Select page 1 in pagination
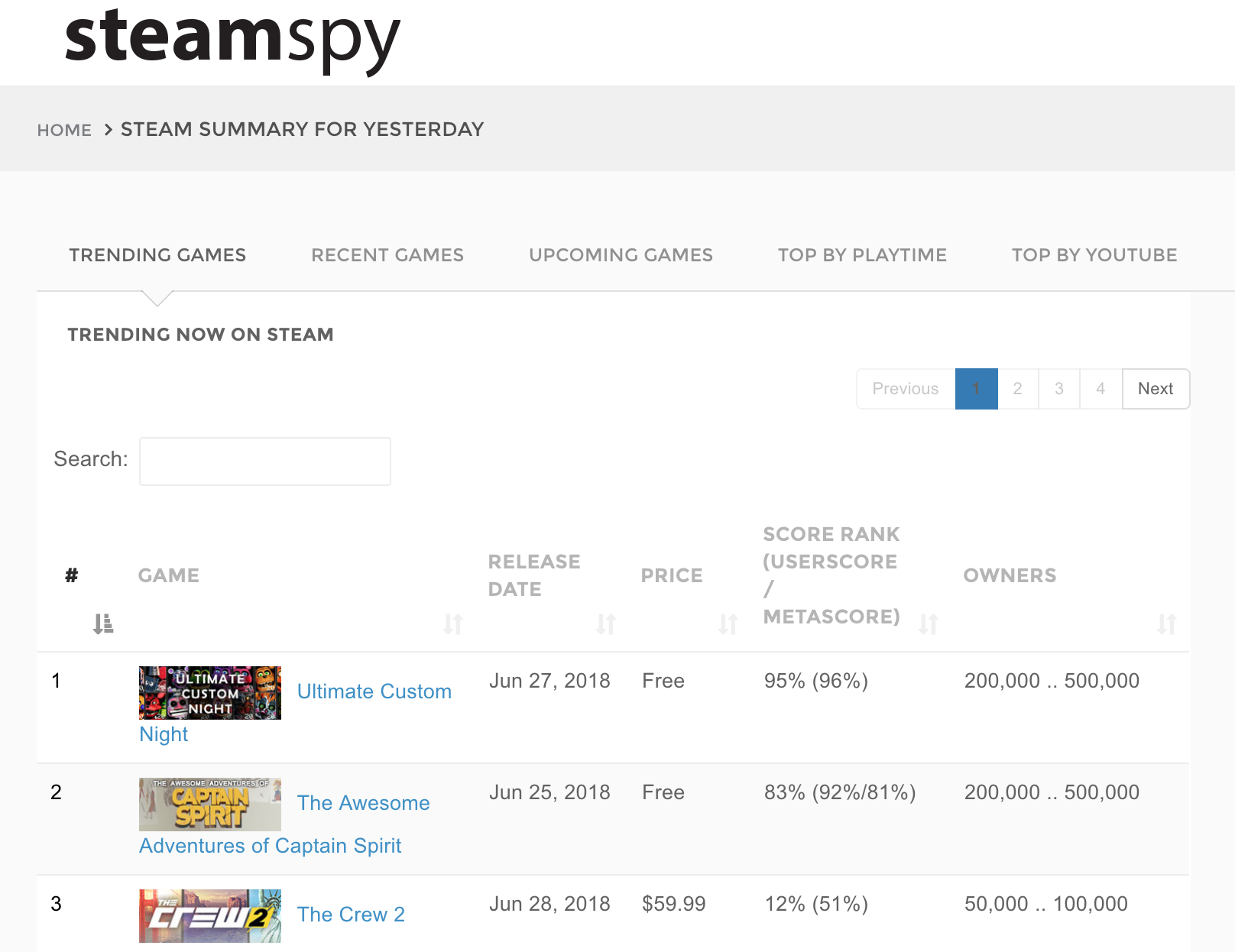The image size is (1235, 952). click(x=976, y=389)
